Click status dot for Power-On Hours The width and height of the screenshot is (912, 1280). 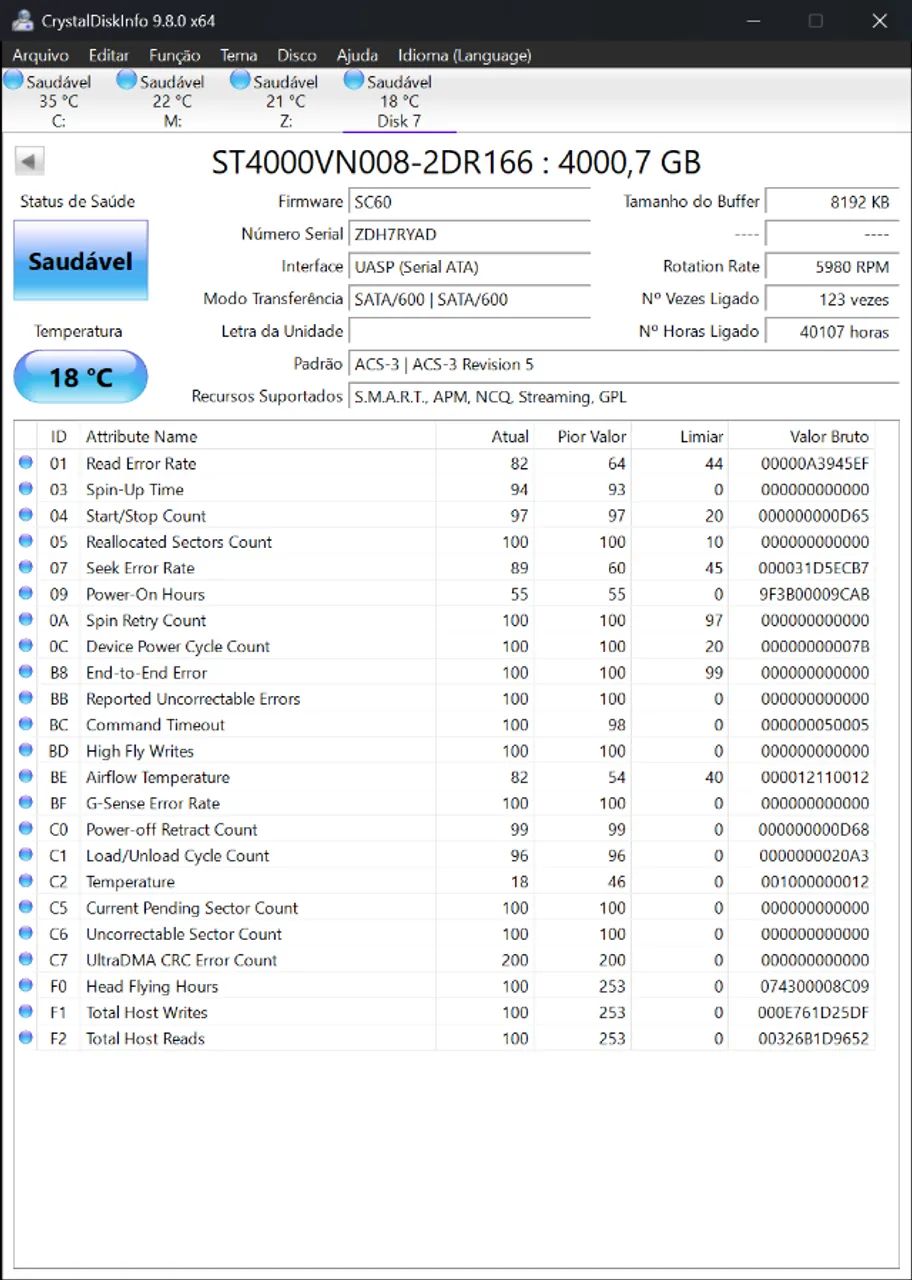coord(26,594)
